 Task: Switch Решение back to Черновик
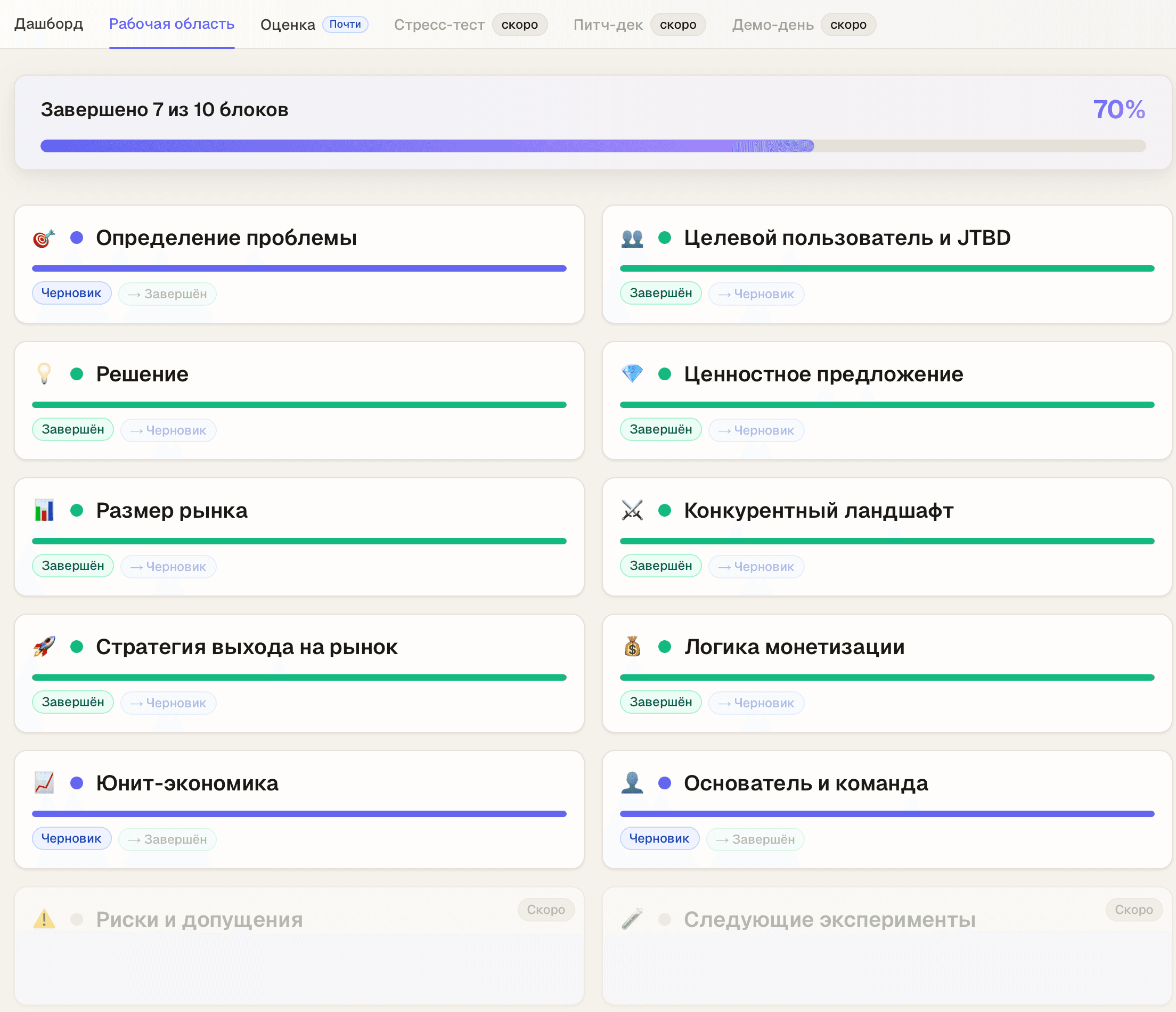click(x=168, y=430)
